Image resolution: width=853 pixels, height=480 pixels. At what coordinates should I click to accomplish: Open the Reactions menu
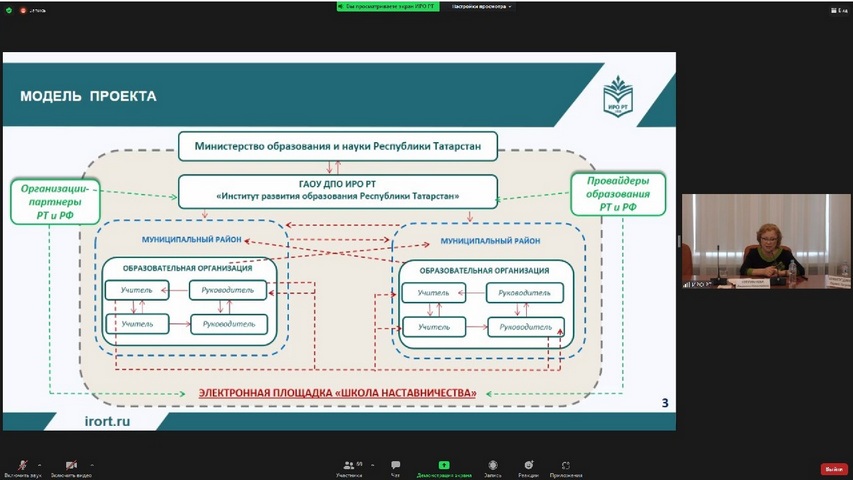[528, 469]
